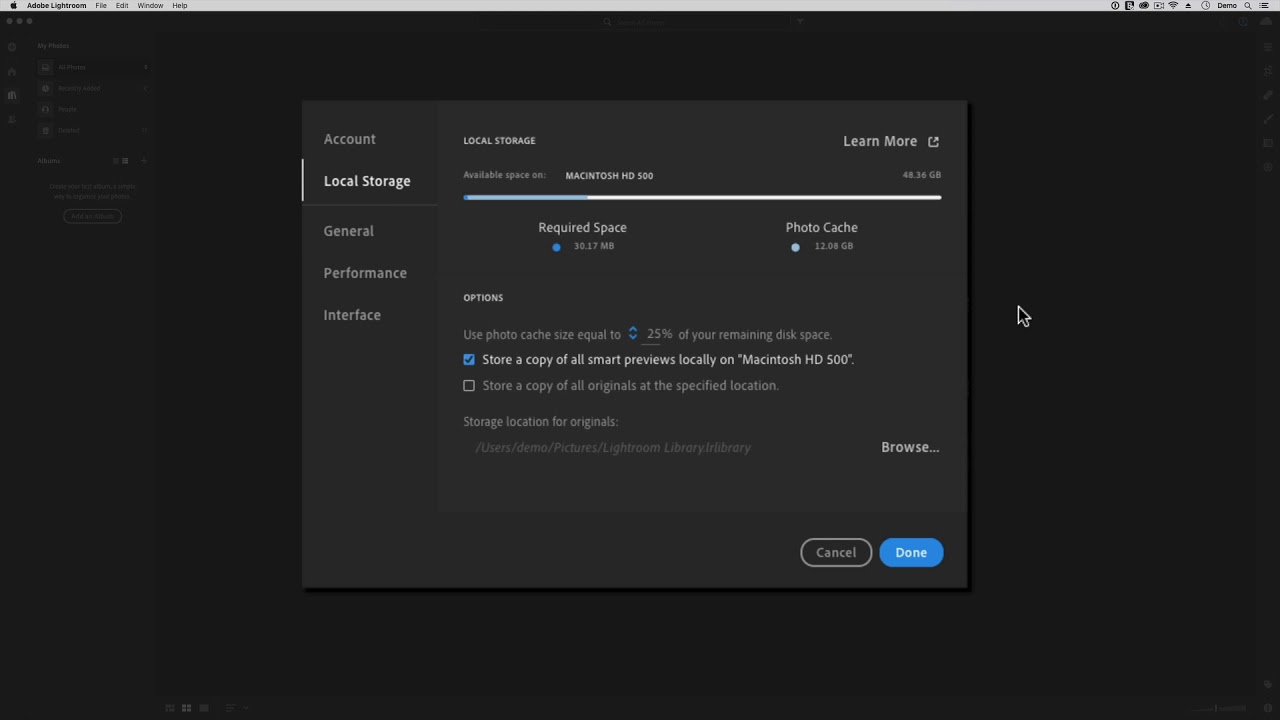Switch Albums panel to grid view icon
This screenshot has height=720, width=1280.
(125, 161)
